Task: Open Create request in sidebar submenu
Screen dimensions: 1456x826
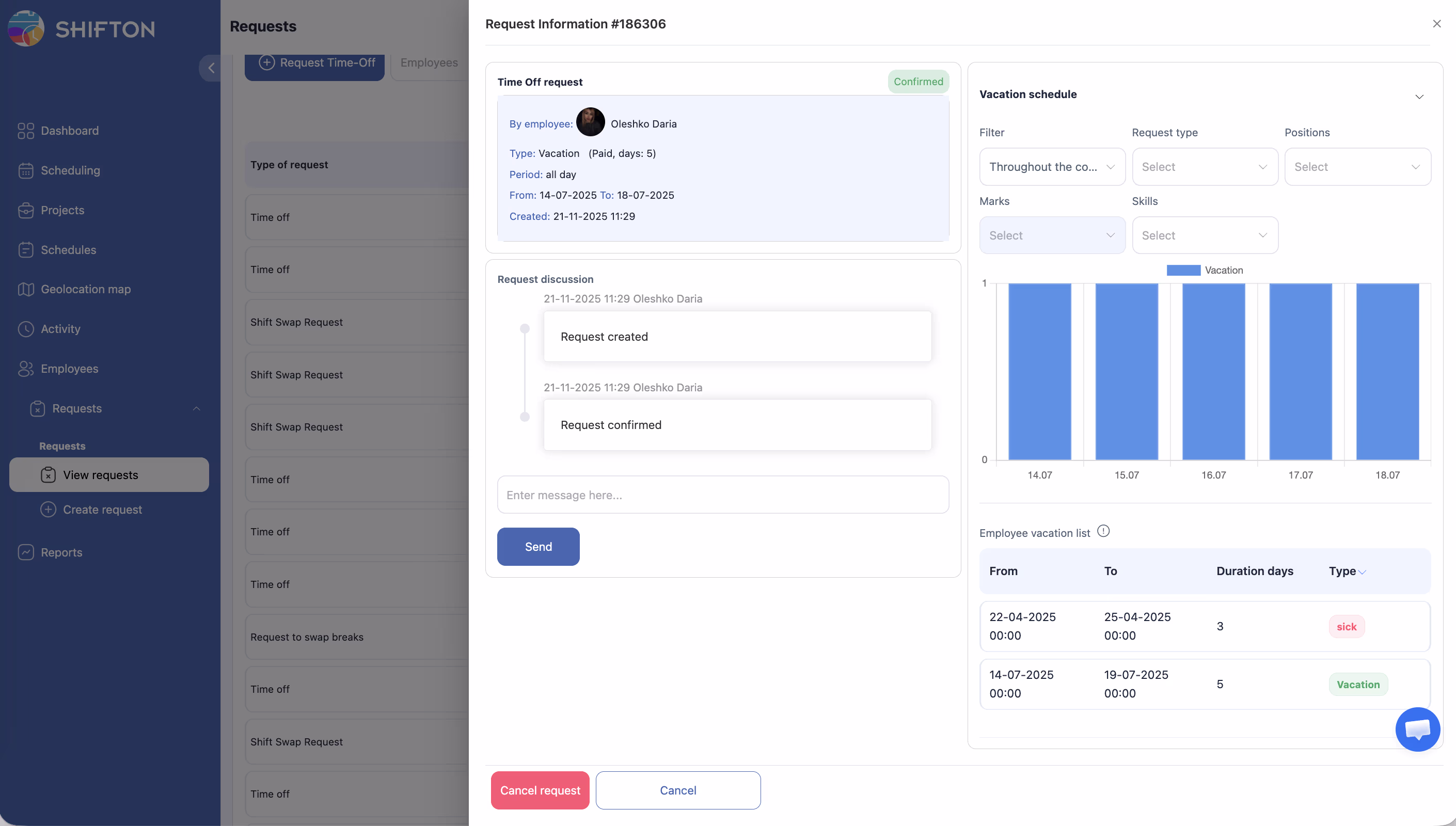Action: click(102, 510)
